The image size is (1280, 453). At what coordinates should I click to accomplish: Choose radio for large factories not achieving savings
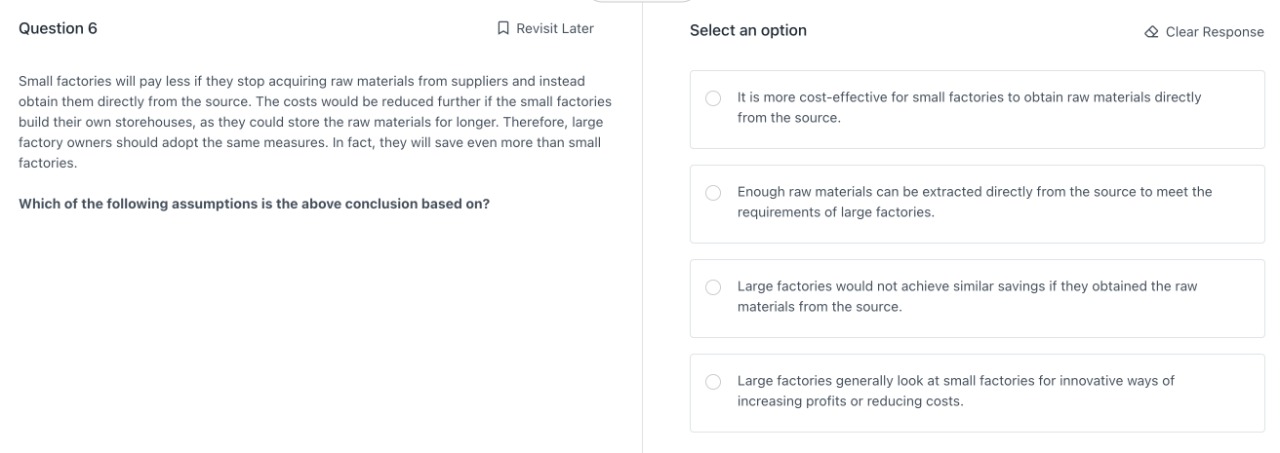click(x=713, y=287)
